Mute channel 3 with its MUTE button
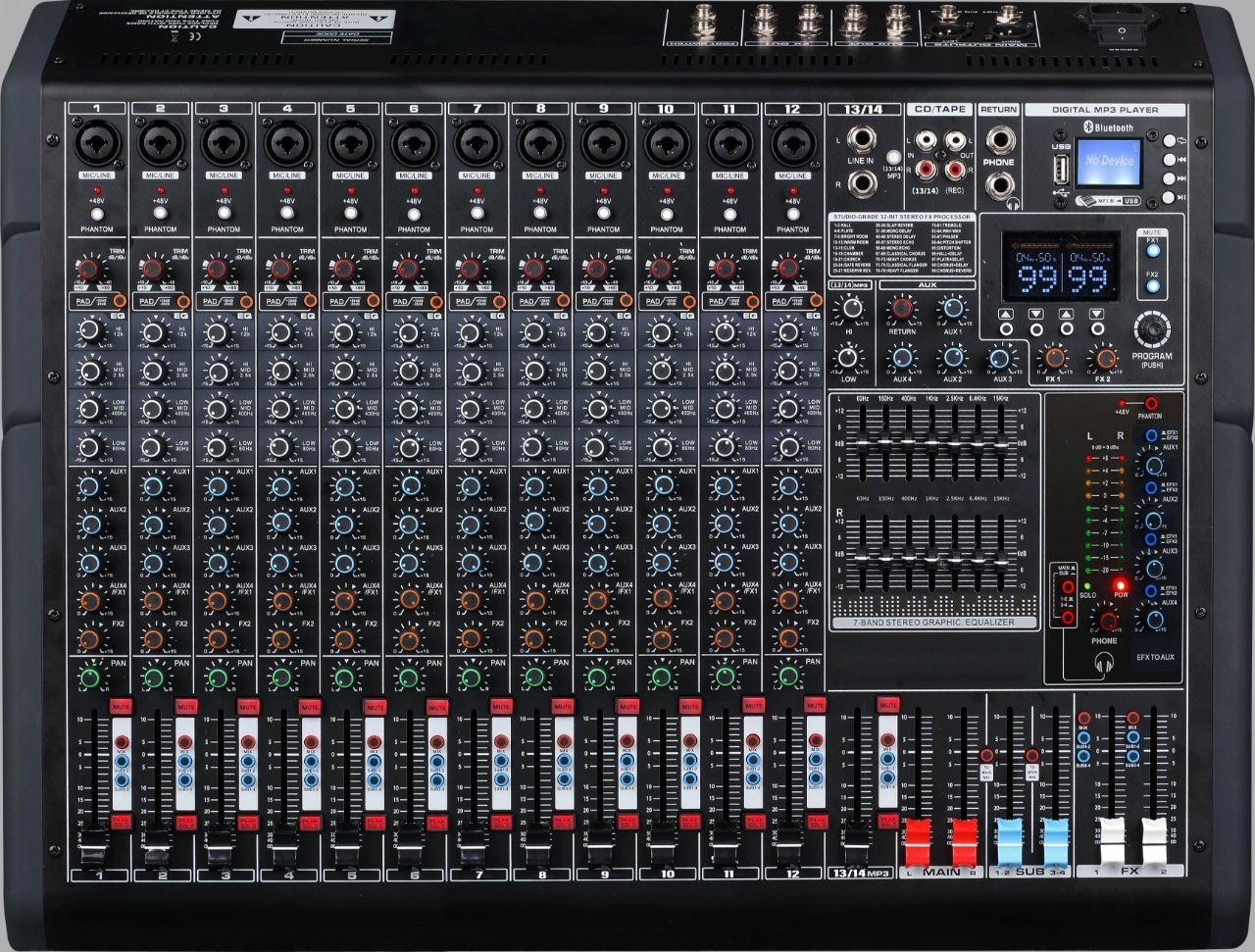Image resolution: width=1255 pixels, height=952 pixels. 247,706
